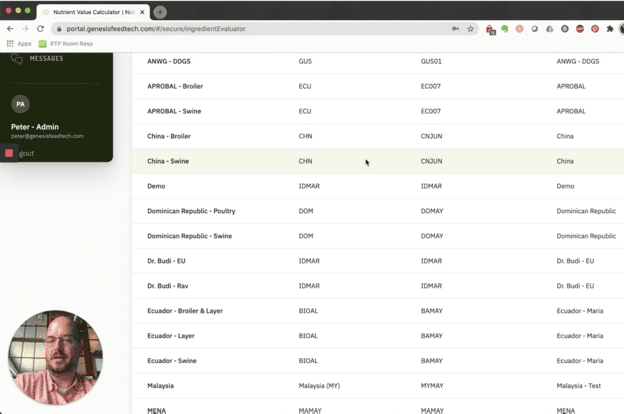The height and width of the screenshot is (414, 624).
Task: Click the browser back arrow
Action: point(10,29)
